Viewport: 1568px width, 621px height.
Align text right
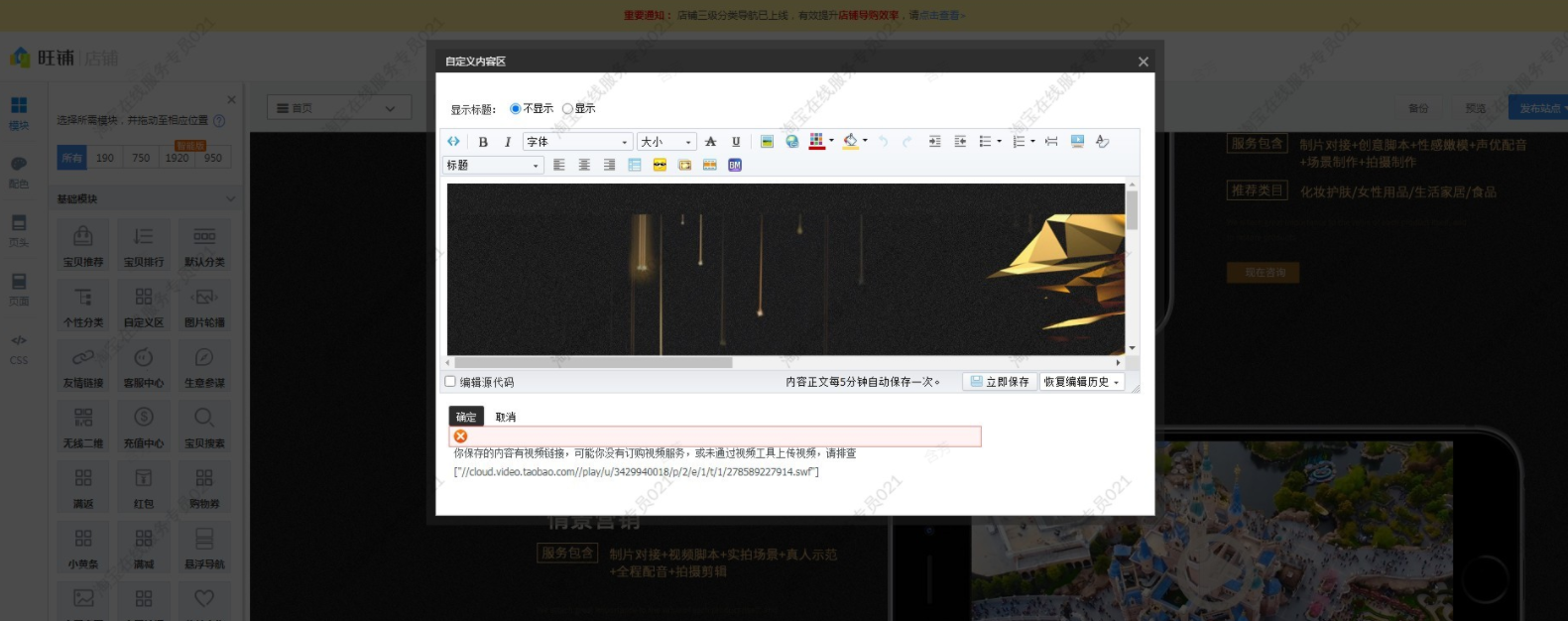[x=609, y=165]
